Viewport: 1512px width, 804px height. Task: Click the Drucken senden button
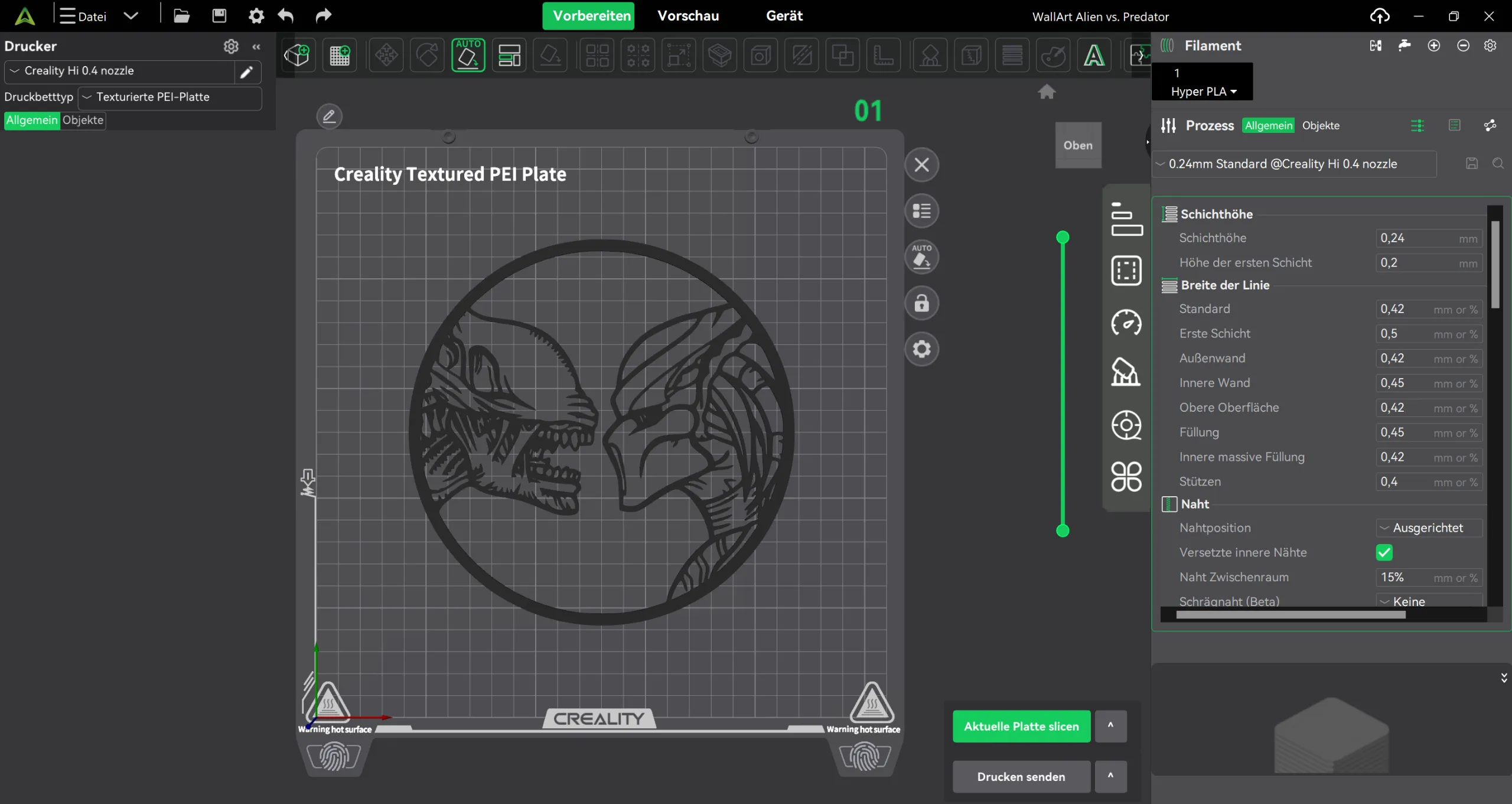pos(1021,777)
